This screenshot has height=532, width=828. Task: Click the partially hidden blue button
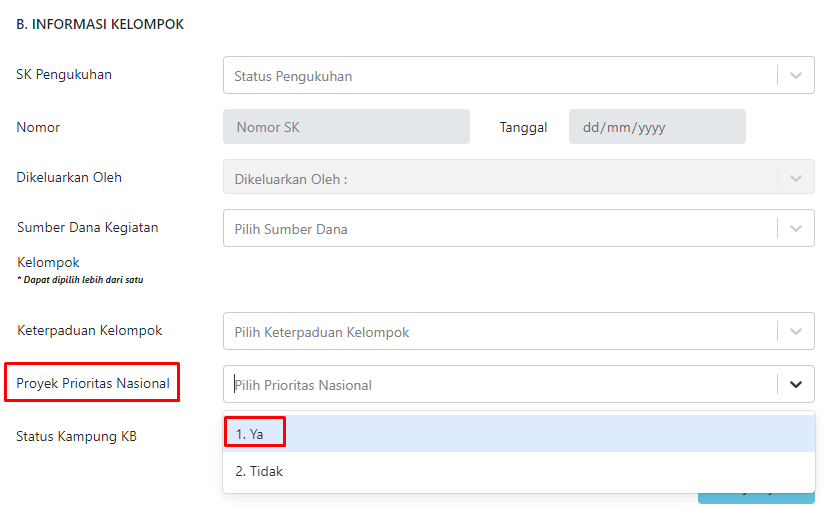pyautogui.click(x=756, y=499)
